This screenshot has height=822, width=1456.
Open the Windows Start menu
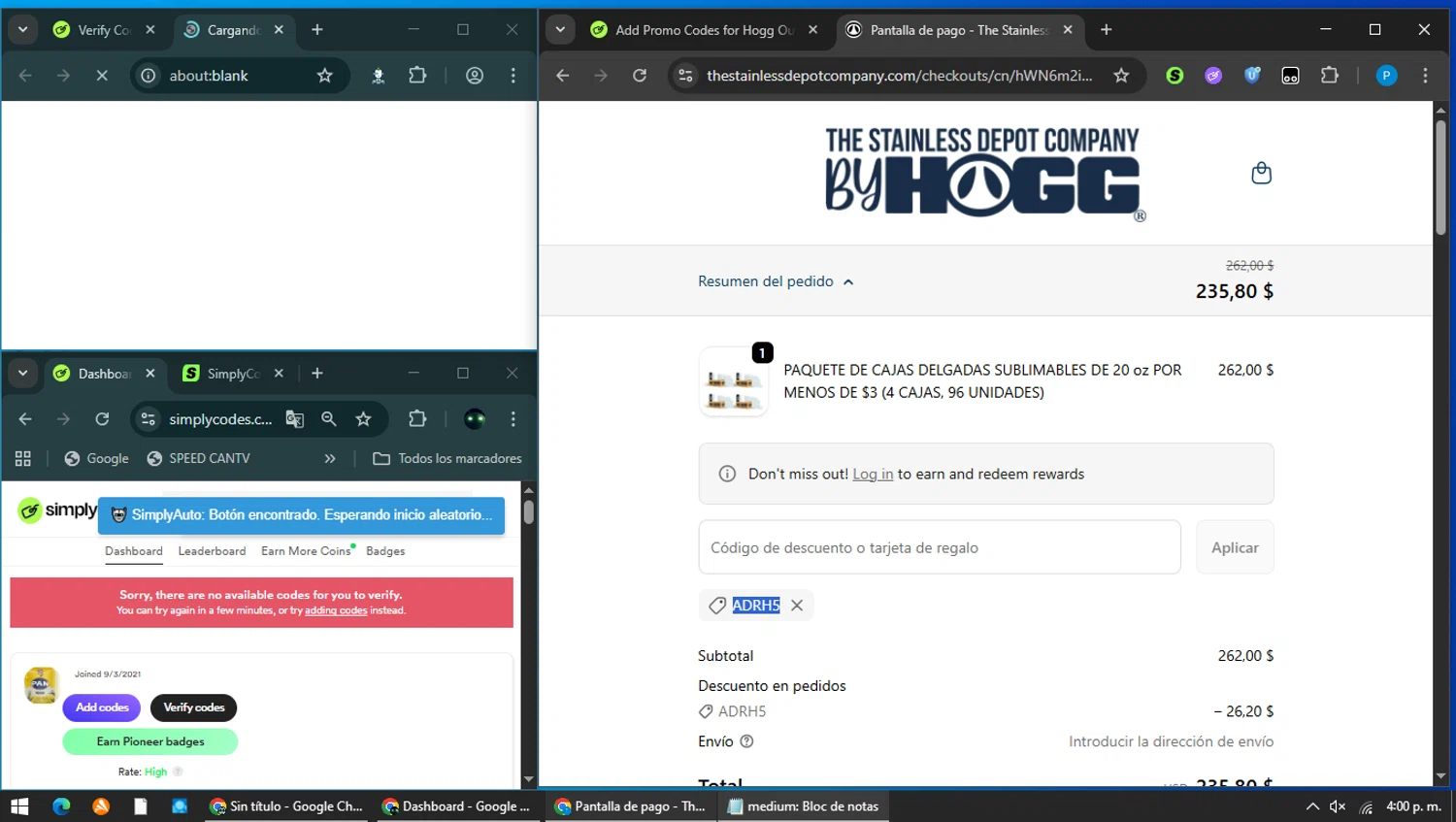click(19, 806)
